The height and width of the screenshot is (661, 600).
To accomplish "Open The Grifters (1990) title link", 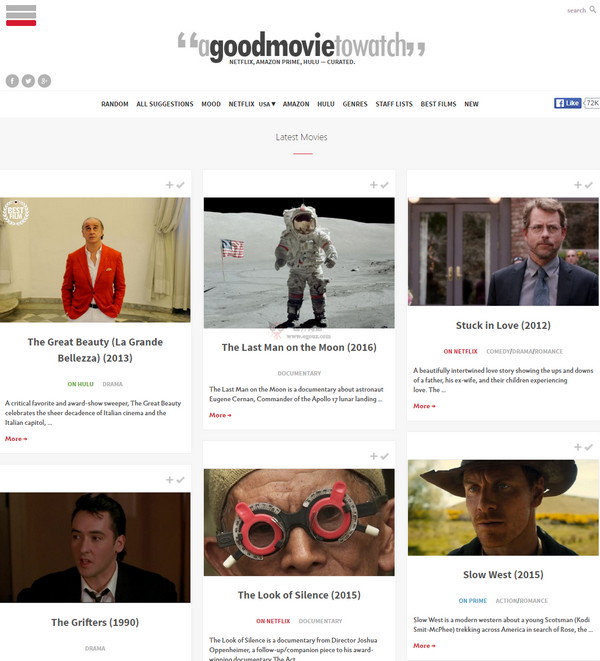I will click(x=95, y=622).
